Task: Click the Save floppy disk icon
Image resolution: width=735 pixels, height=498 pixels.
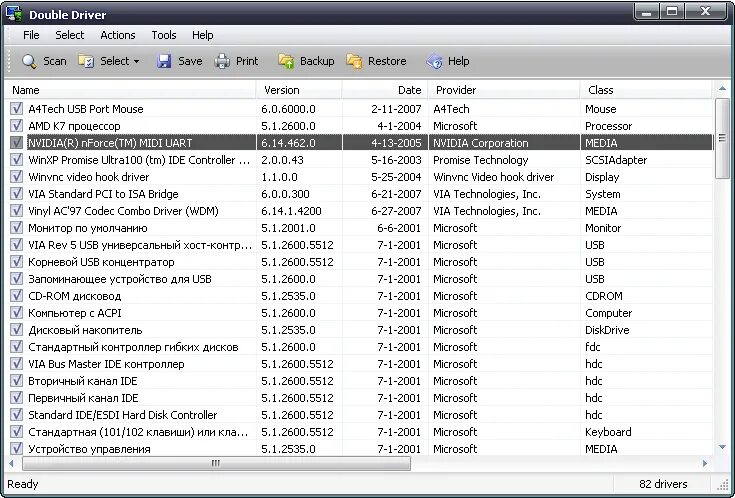Action: 164,61
